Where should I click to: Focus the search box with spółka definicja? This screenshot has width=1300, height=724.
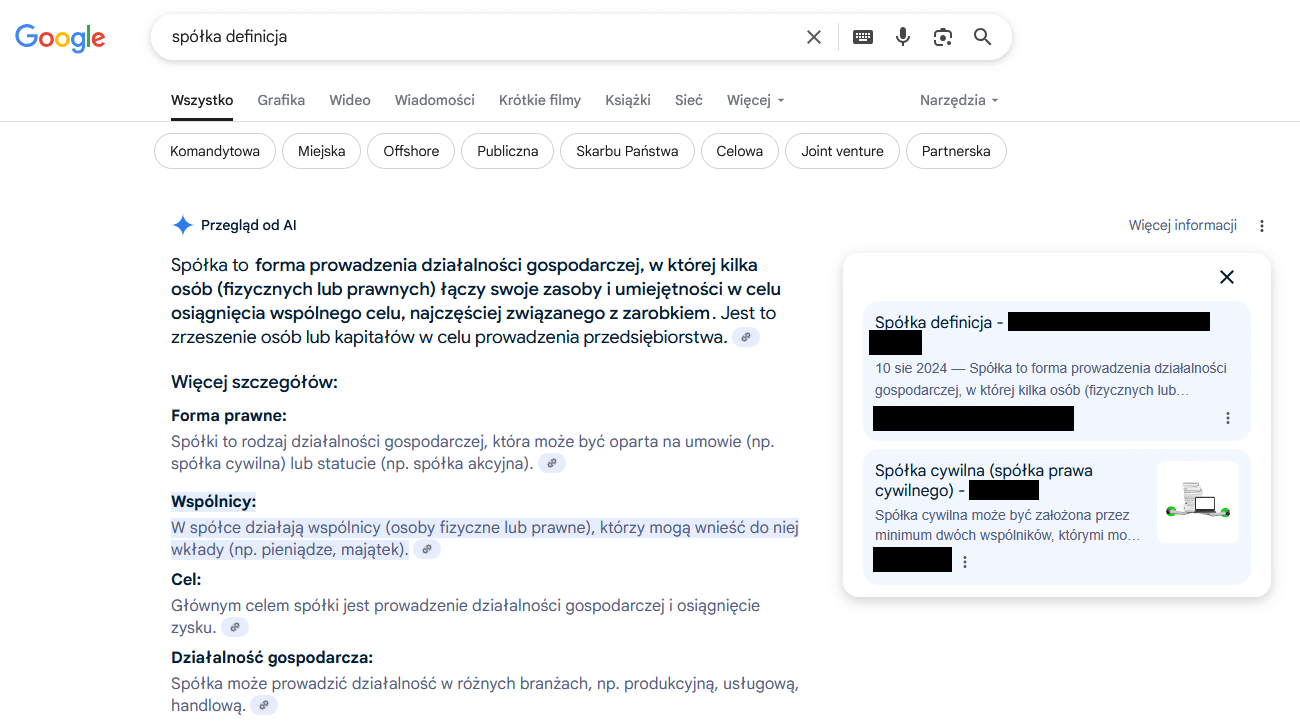pos(480,37)
